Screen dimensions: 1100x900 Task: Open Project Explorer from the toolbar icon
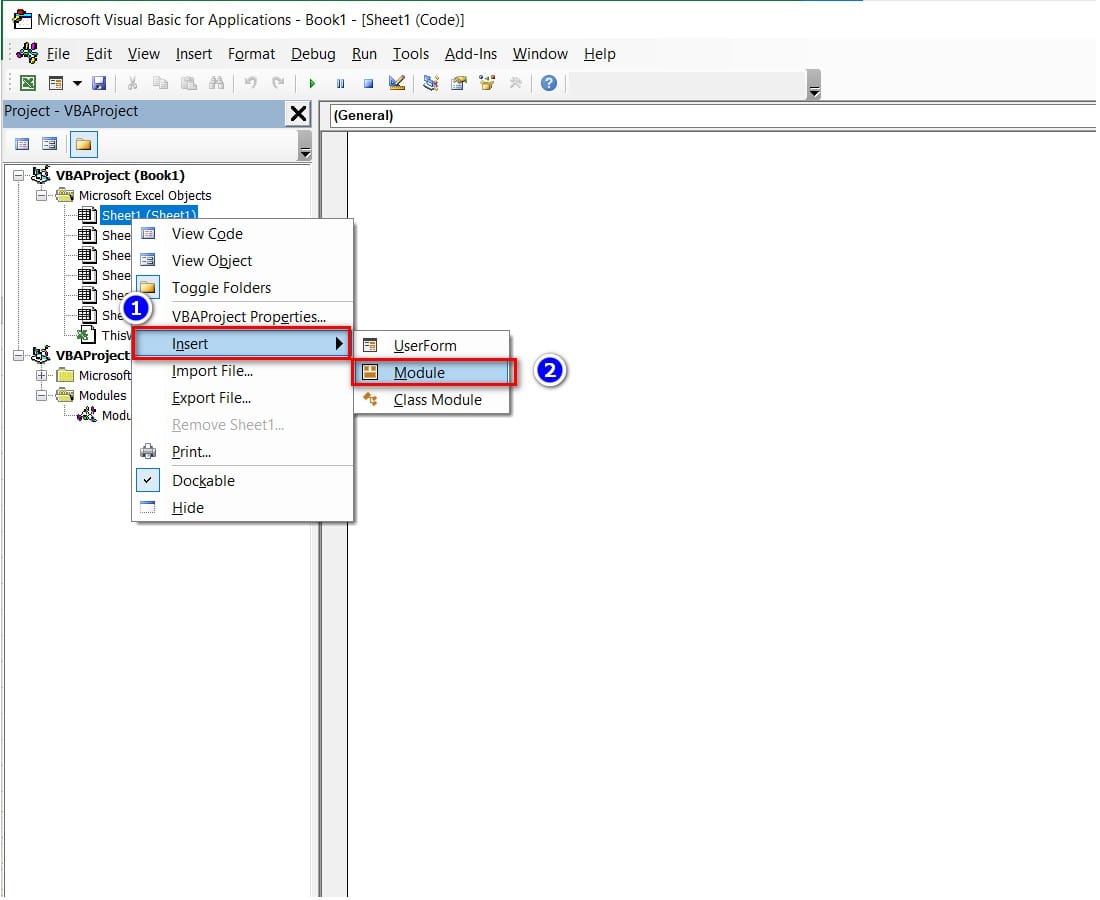tap(431, 84)
